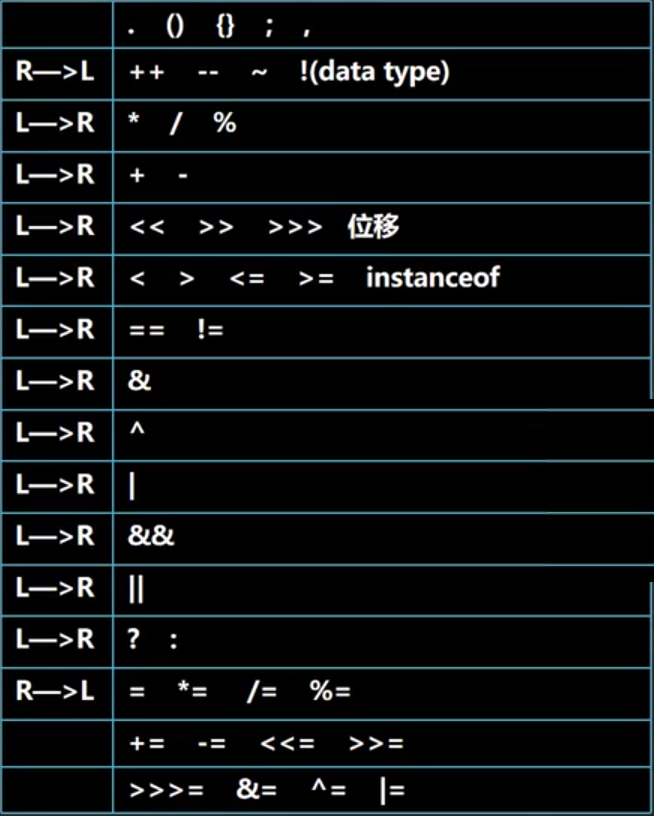Image resolution: width=654 pixels, height=816 pixels.
Task: Select the {} braces separator
Action: pyautogui.click(x=226, y=26)
